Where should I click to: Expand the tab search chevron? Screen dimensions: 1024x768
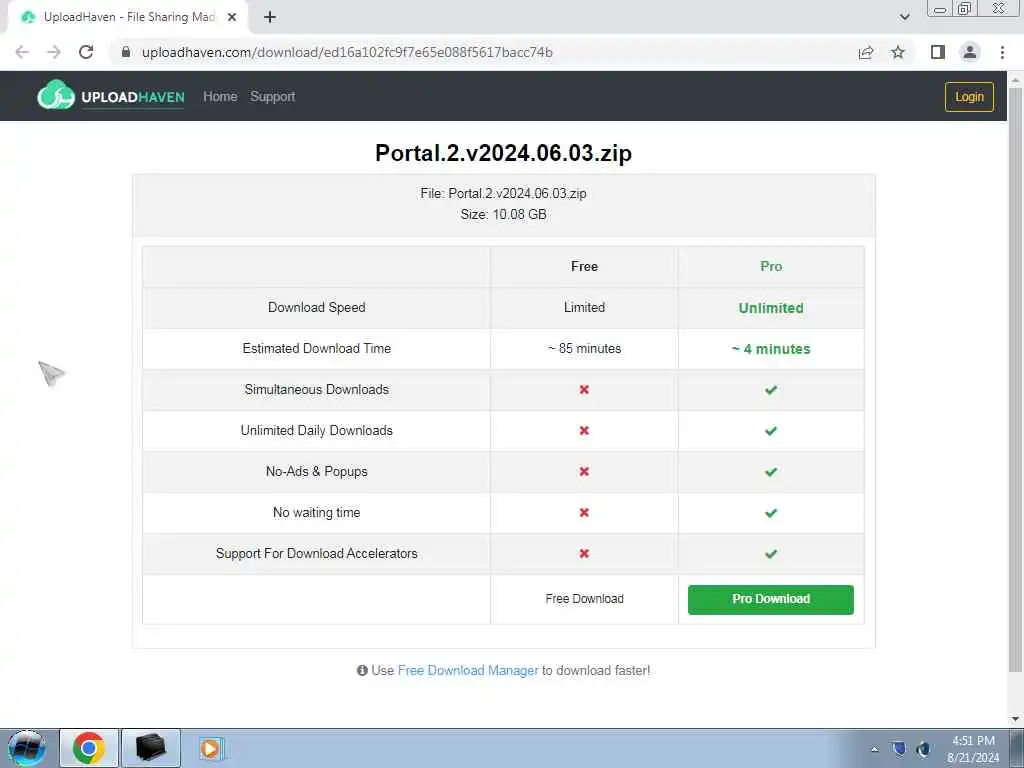tap(904, 17)
